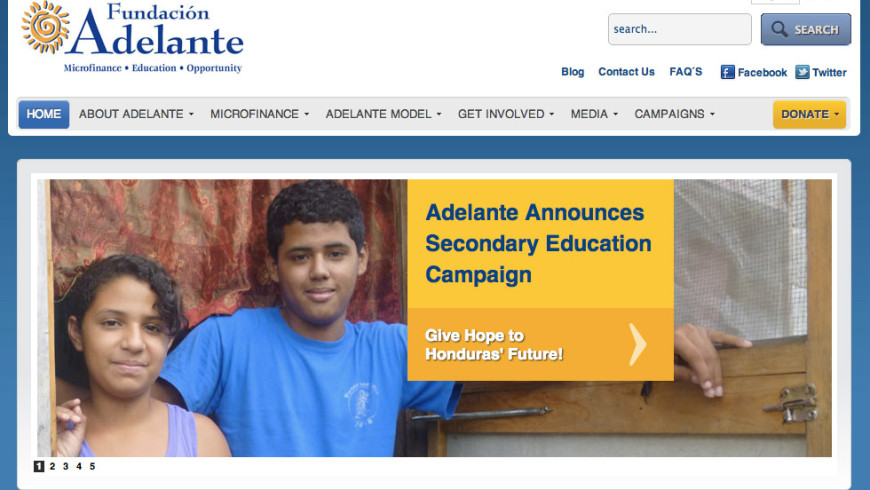Image resolution: width=870 pixels, height=490 pixels.
Task: Go to slide 2 of the slideshow
Action: (52, 466)
